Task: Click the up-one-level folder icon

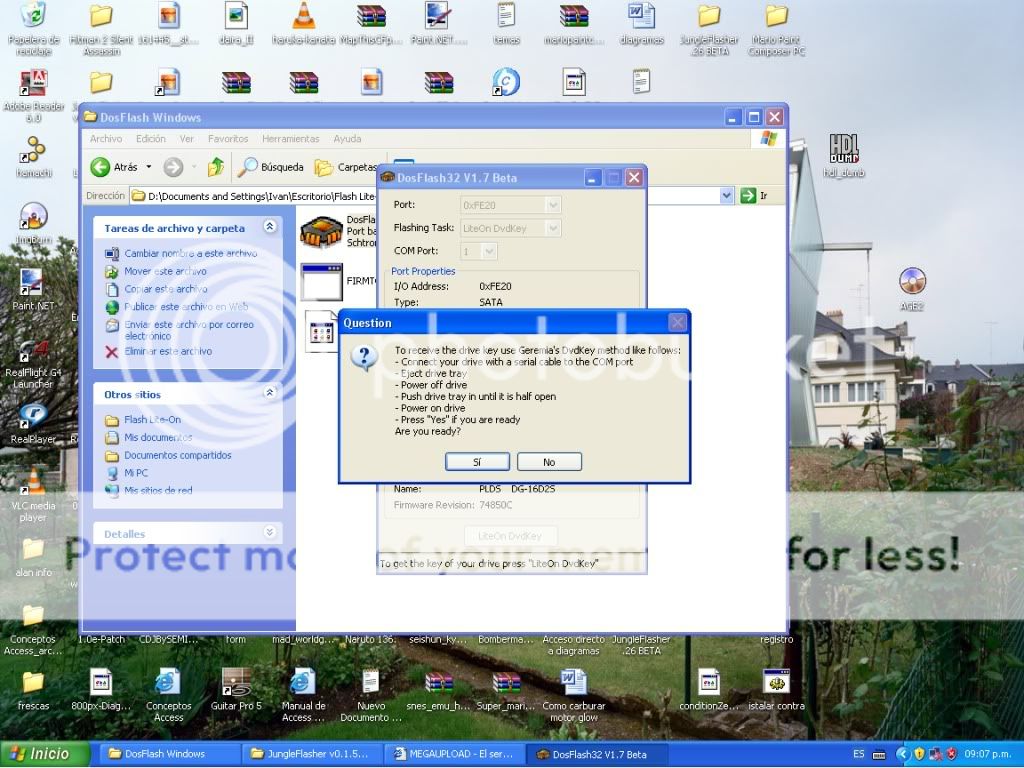Action: tap(216, 167)
